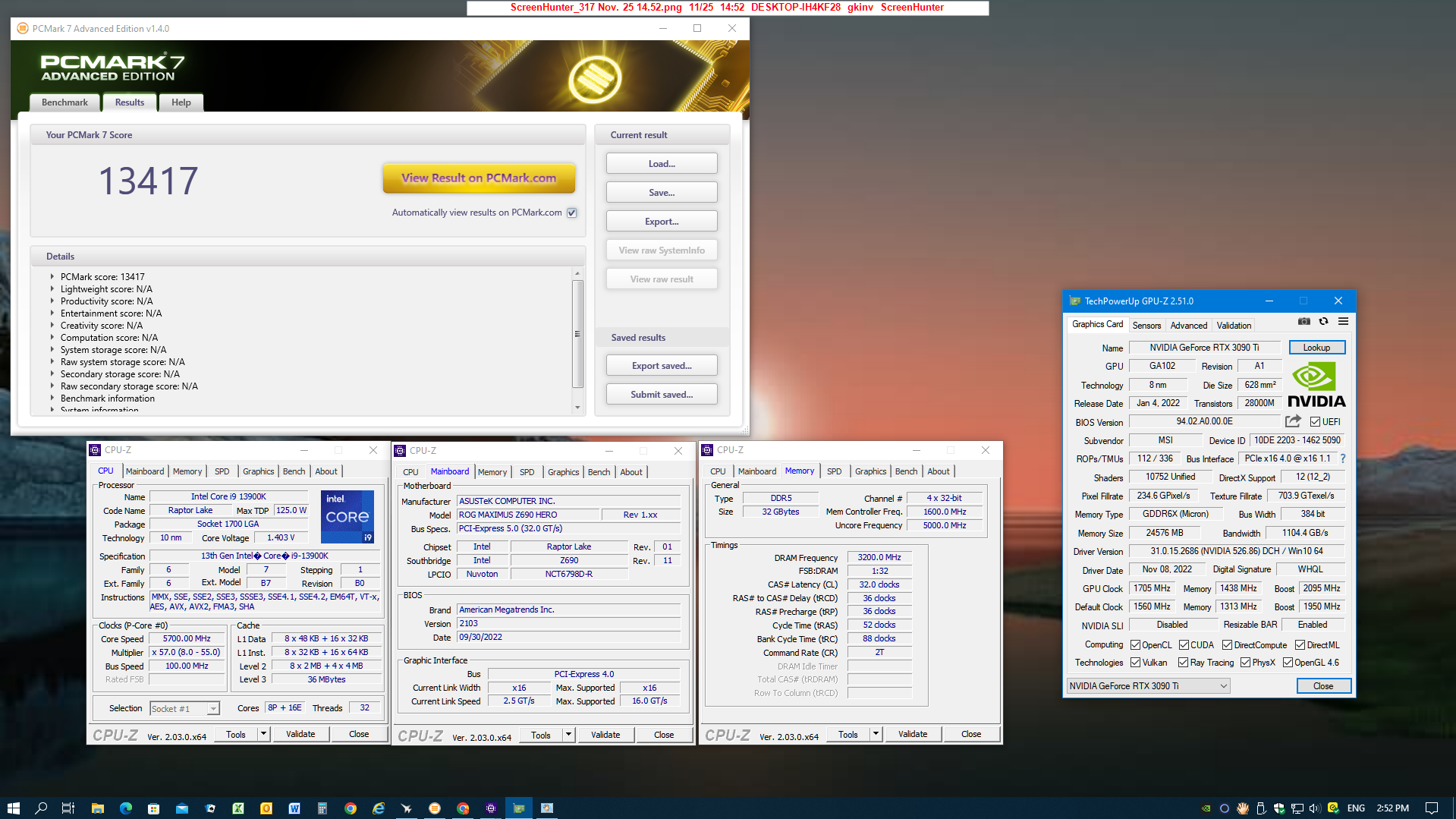Open Windows Security tray icon
Screen dimensions: 1456x819
click(x=1278, y=808)
